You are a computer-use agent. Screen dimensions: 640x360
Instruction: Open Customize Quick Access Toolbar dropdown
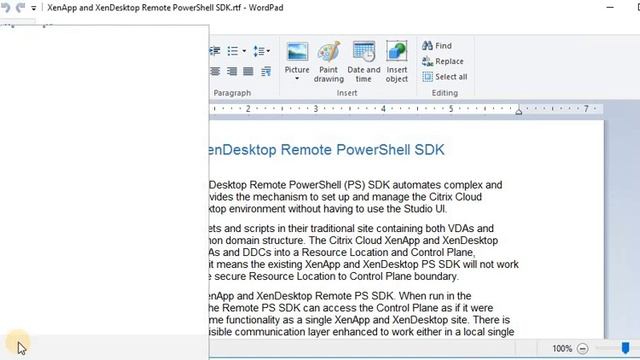(33, 8)
